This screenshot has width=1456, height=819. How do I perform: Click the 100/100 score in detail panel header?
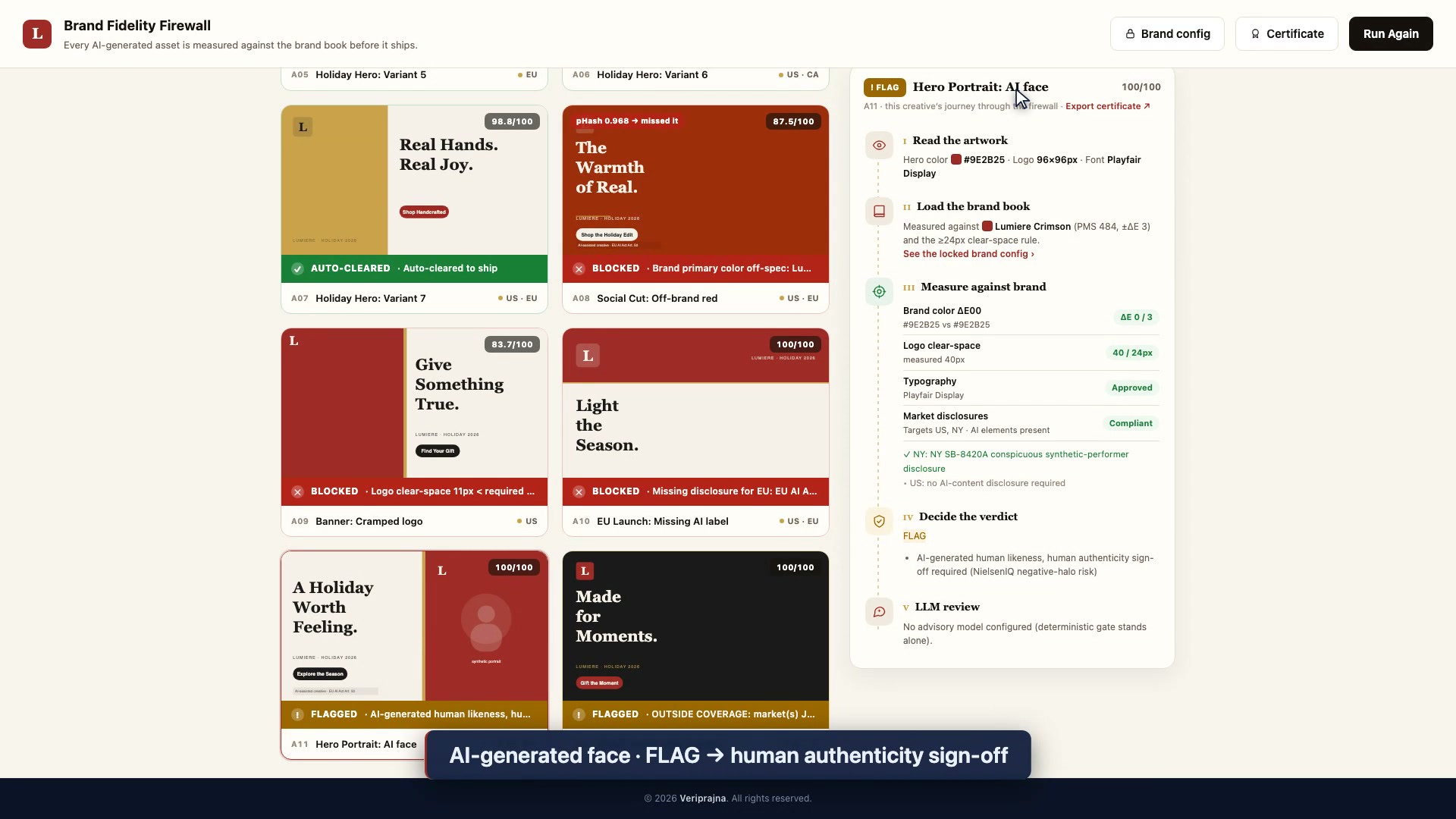click(x=1141, y=87)
